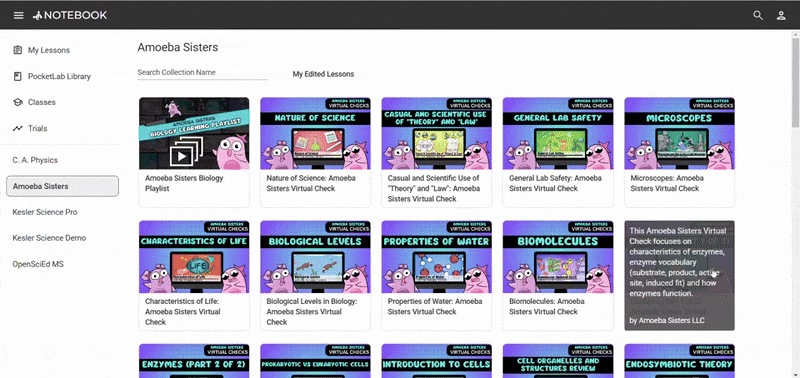Open the Microscopes lesson thumbnail

pyautogui.click(x=680, y=134)
